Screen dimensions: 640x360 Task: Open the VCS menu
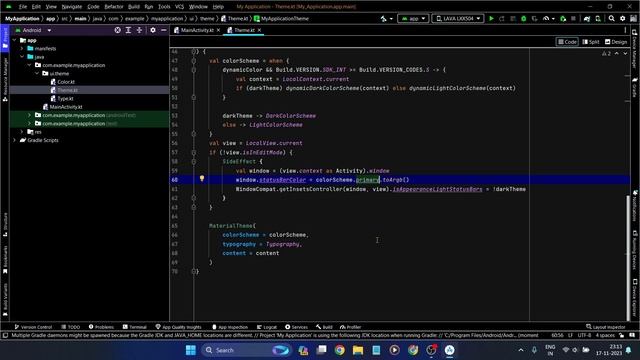179,7
